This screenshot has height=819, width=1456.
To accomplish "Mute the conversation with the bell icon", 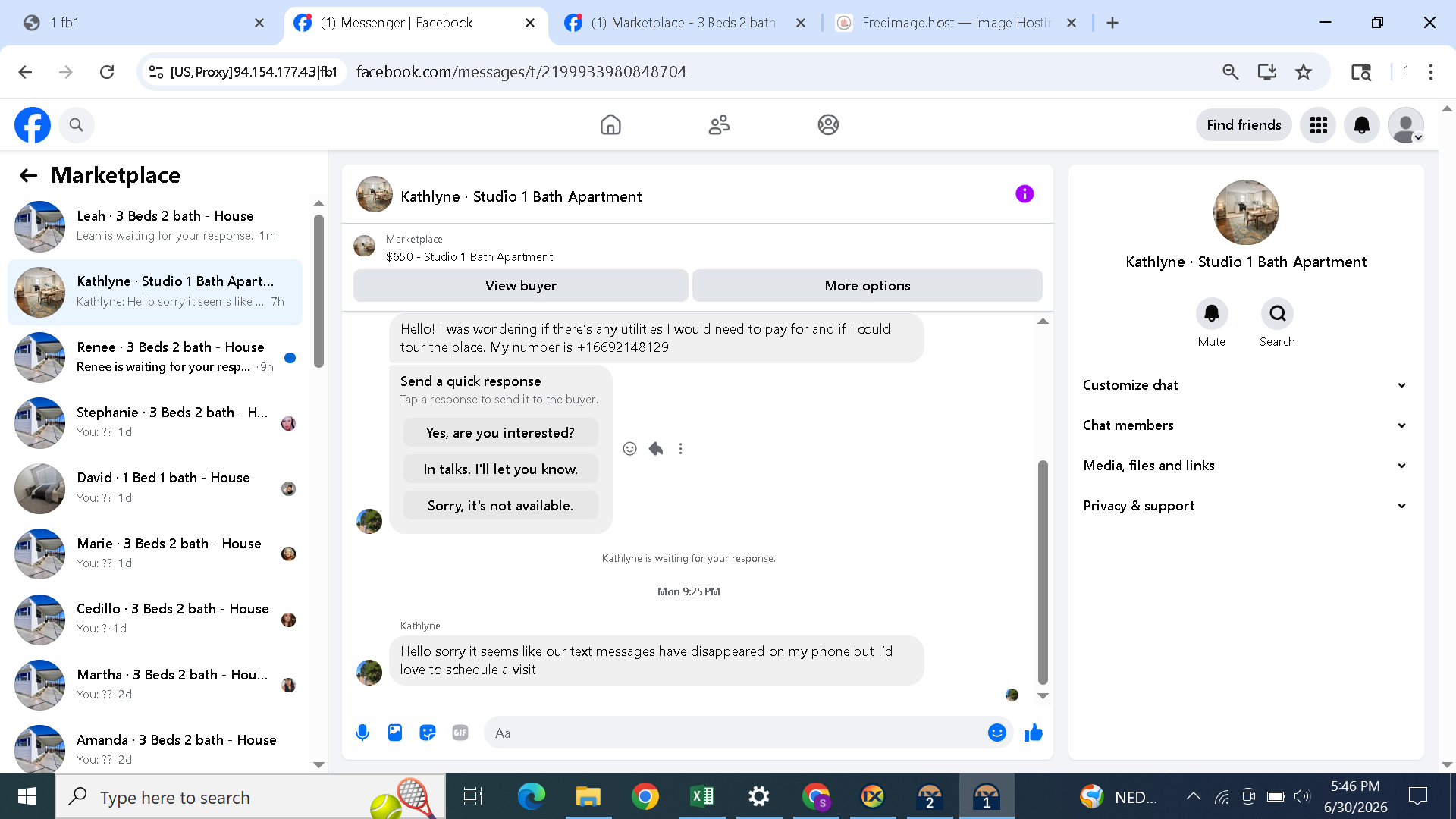I will point(1212,314).
